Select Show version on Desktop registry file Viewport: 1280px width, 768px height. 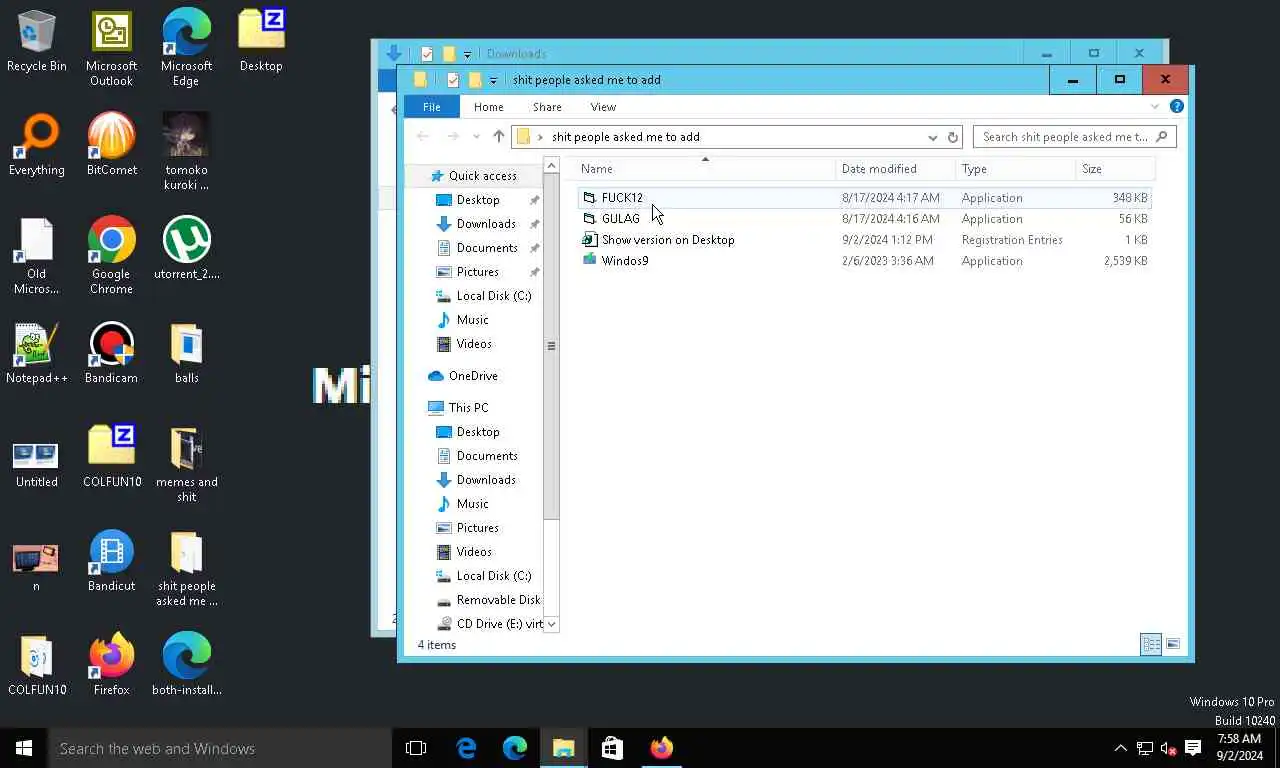tap(864, 240)
